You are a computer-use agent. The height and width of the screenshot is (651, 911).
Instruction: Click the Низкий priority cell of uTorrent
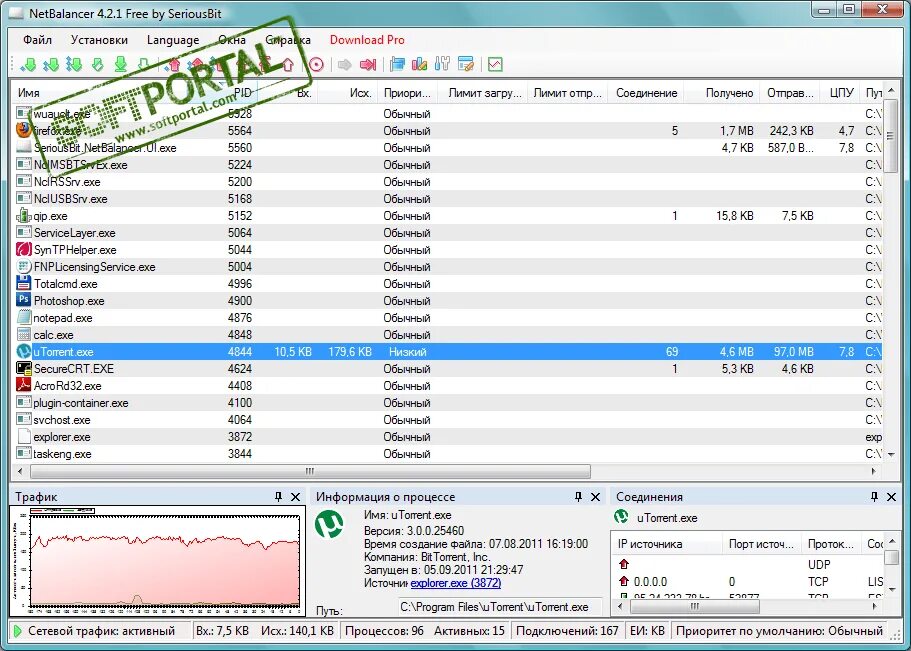tap(407, 351)
